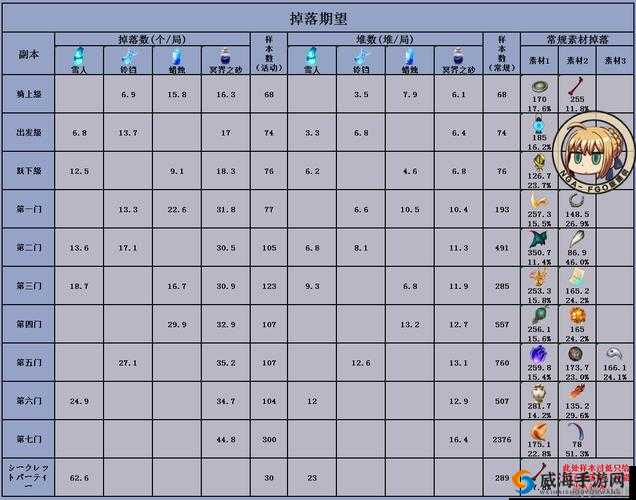636x500 pixels.
Task: Click the 副本 column header
Action: [x=29, y=54]
